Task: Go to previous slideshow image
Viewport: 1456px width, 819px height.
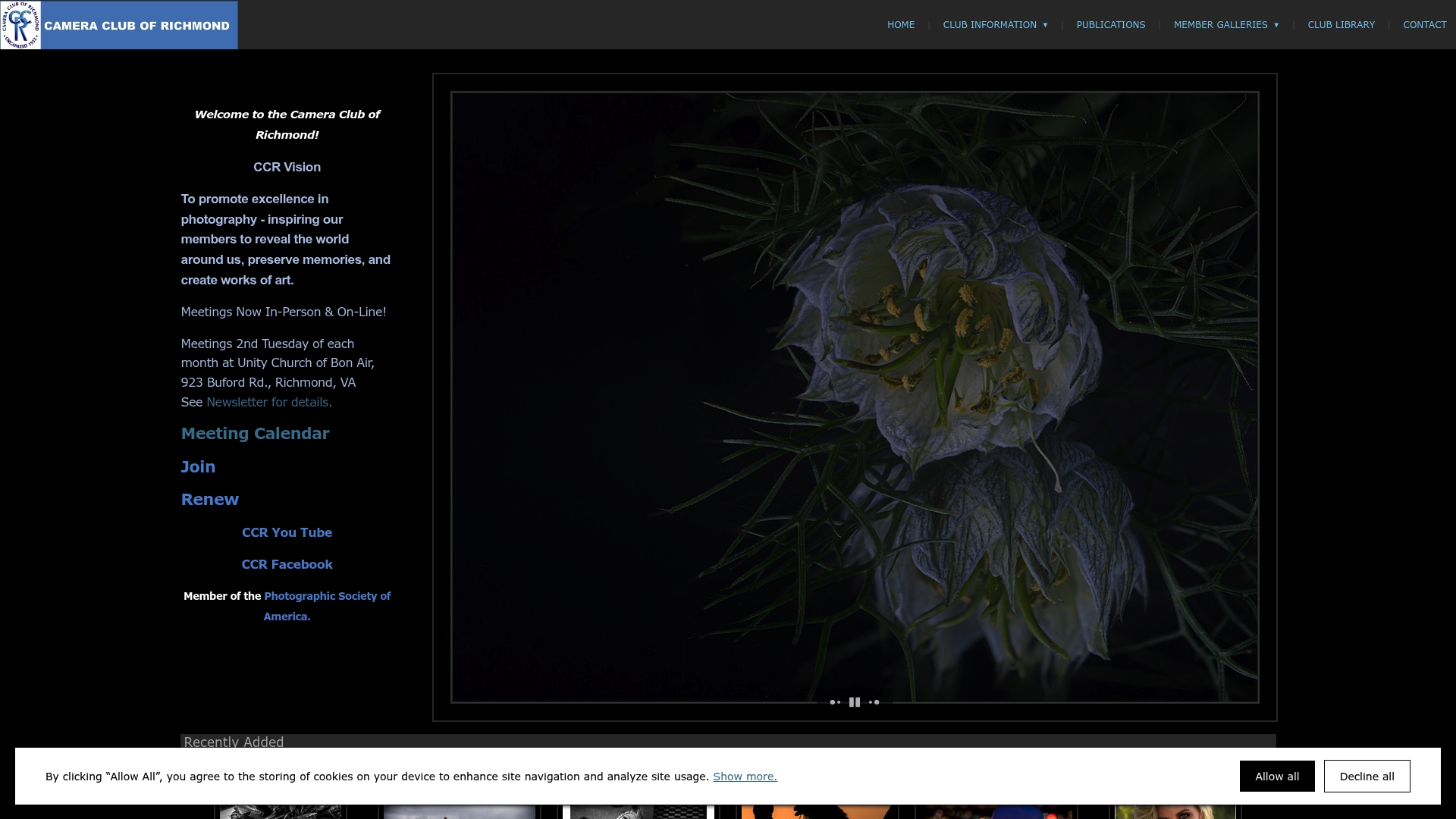Action: pos(835,702)
